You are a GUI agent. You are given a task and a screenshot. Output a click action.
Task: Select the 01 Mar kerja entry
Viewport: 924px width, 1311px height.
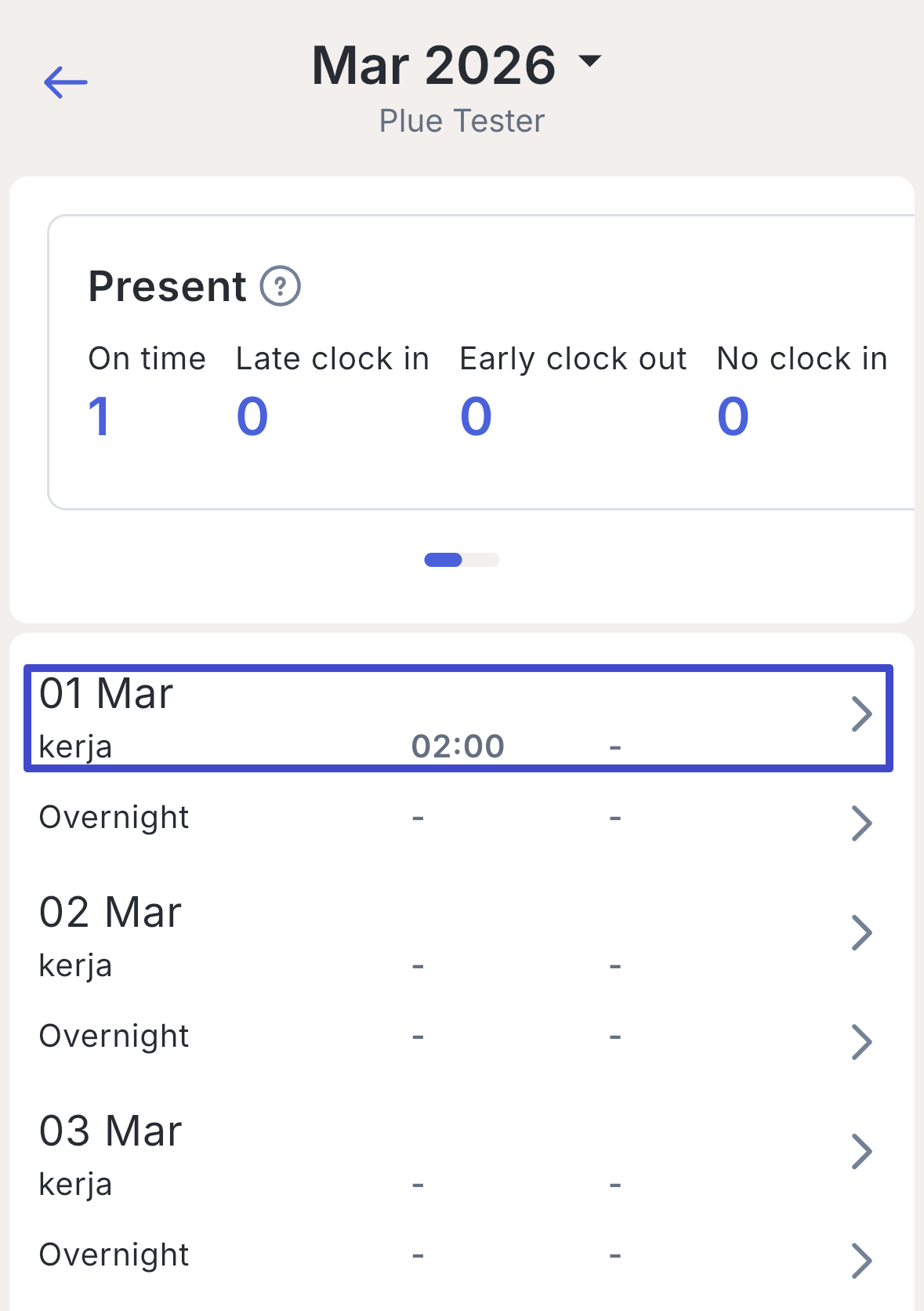tap(75, 746)
